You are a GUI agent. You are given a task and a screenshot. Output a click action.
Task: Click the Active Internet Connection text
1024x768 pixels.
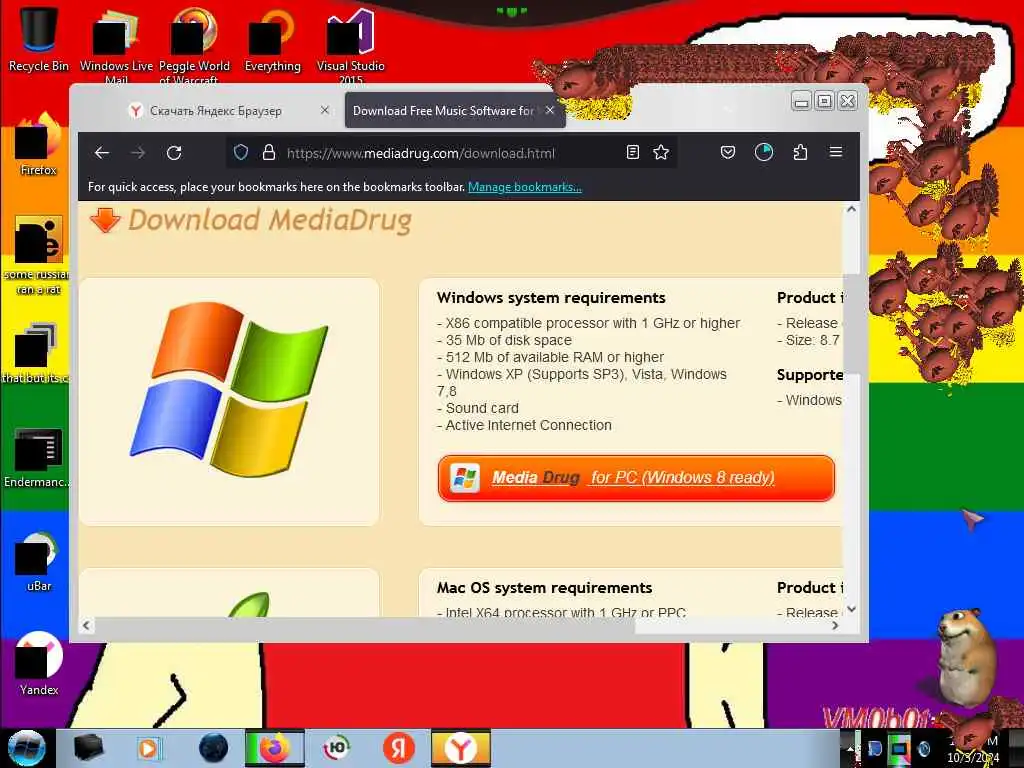point(524,425)
